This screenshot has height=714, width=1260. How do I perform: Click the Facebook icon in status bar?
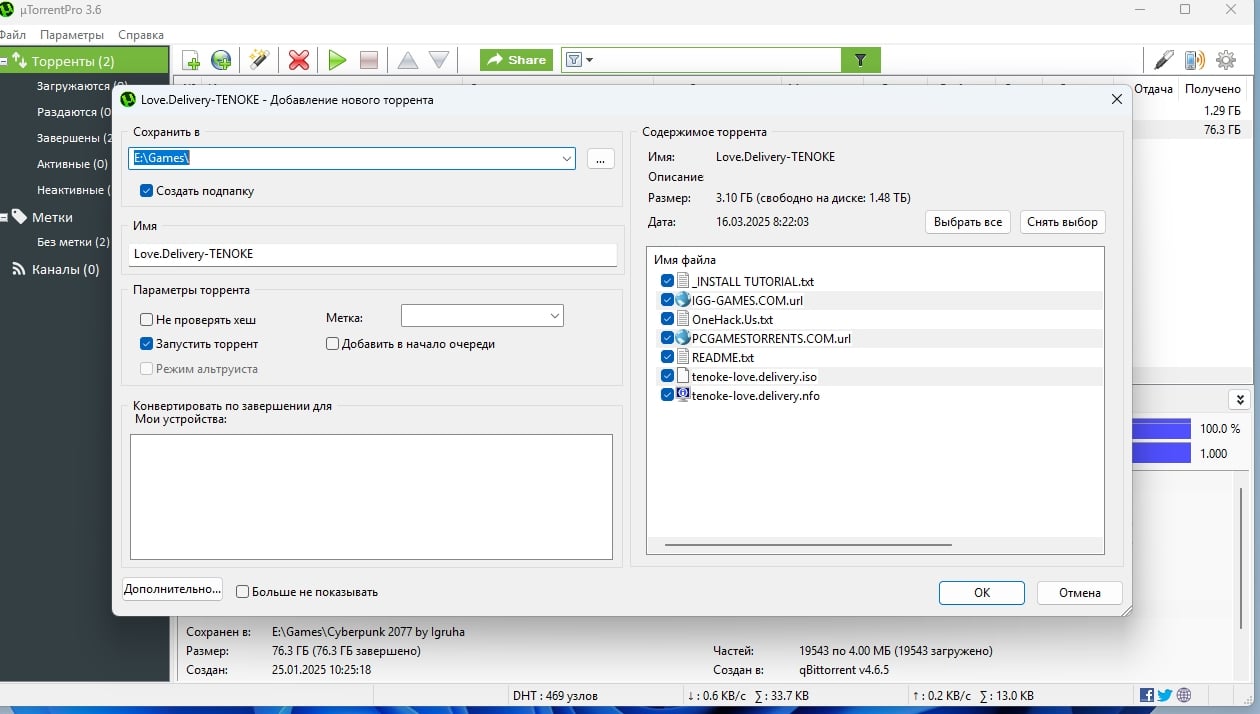(x=1147, y=695)
